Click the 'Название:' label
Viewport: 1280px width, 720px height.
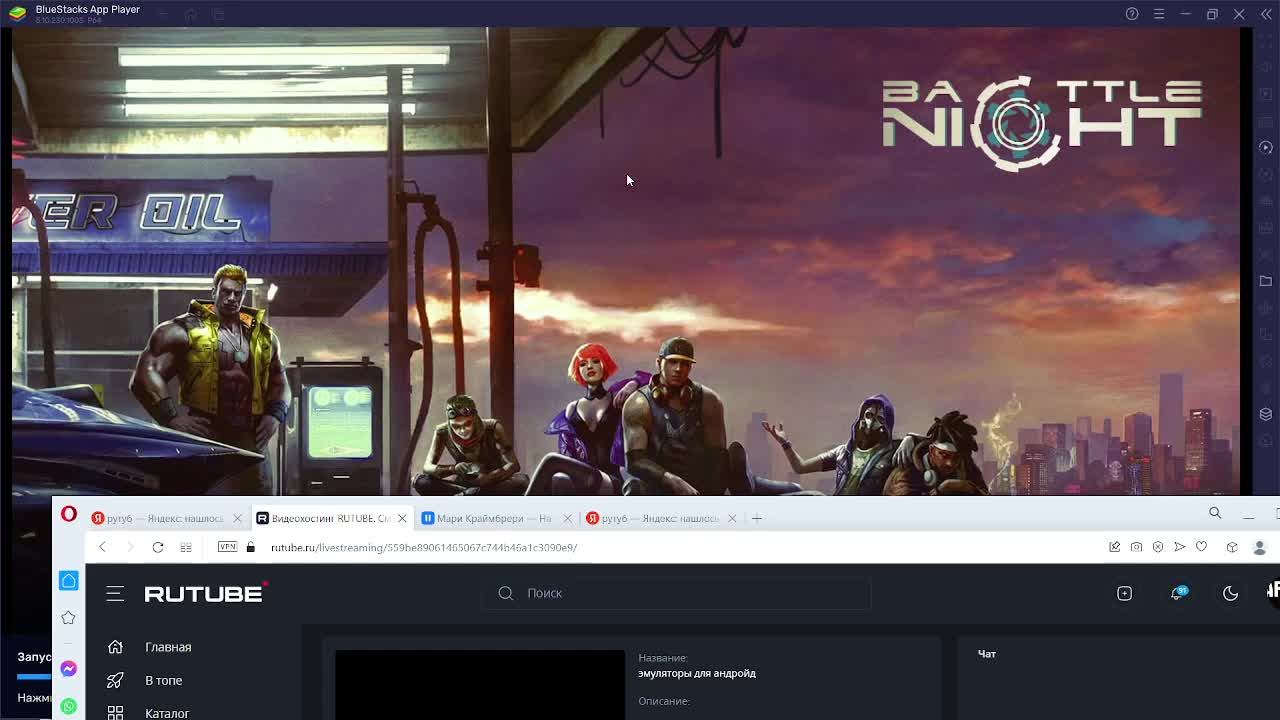[x=663, y=658]
